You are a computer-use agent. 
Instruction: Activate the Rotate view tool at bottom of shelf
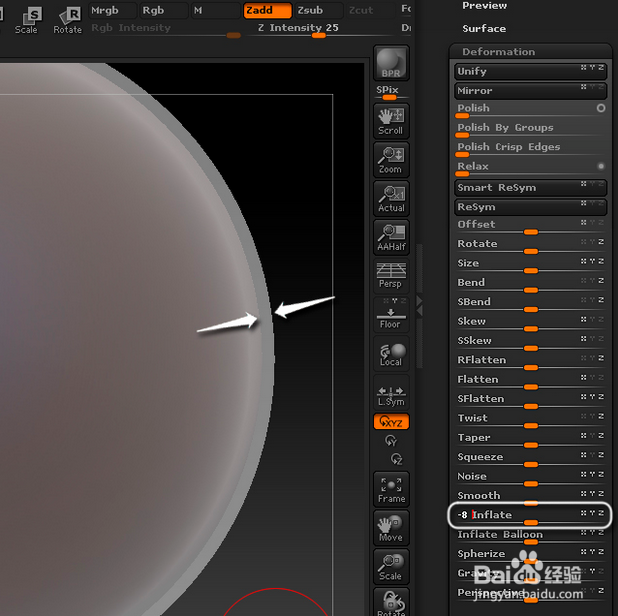click(391, 603)
